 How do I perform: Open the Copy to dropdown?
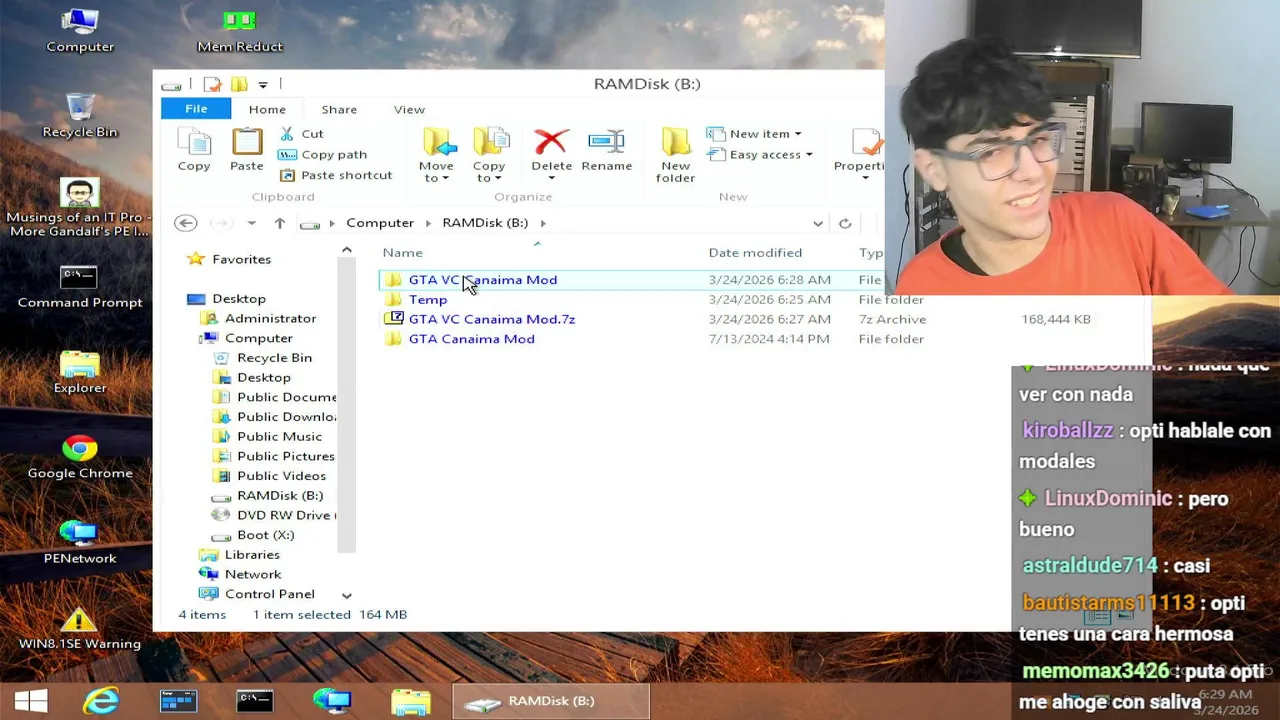(x=489, y=156)
